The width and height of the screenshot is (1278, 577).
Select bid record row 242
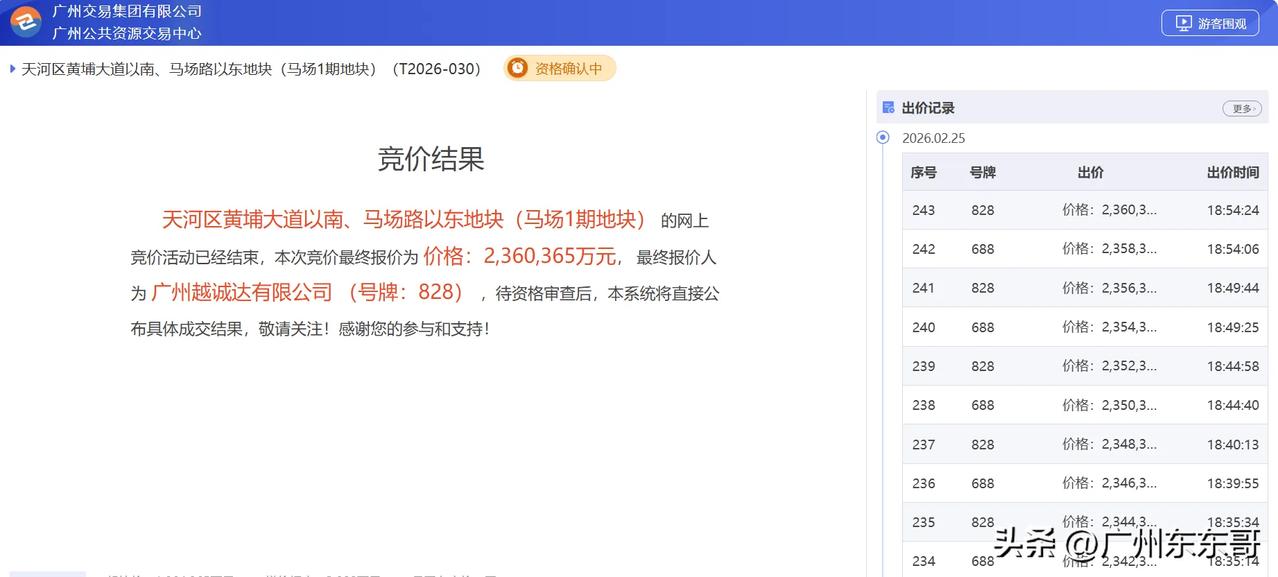coord(1085,249)
